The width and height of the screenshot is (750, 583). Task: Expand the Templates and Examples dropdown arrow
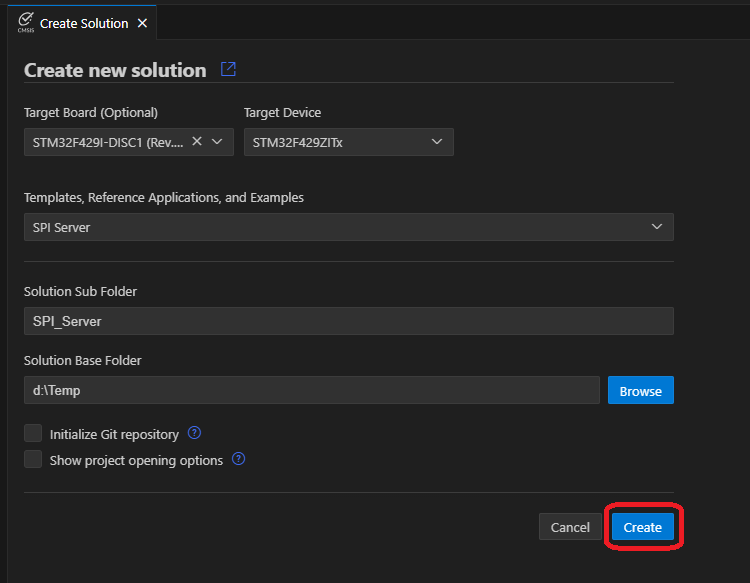coord(657,227)
